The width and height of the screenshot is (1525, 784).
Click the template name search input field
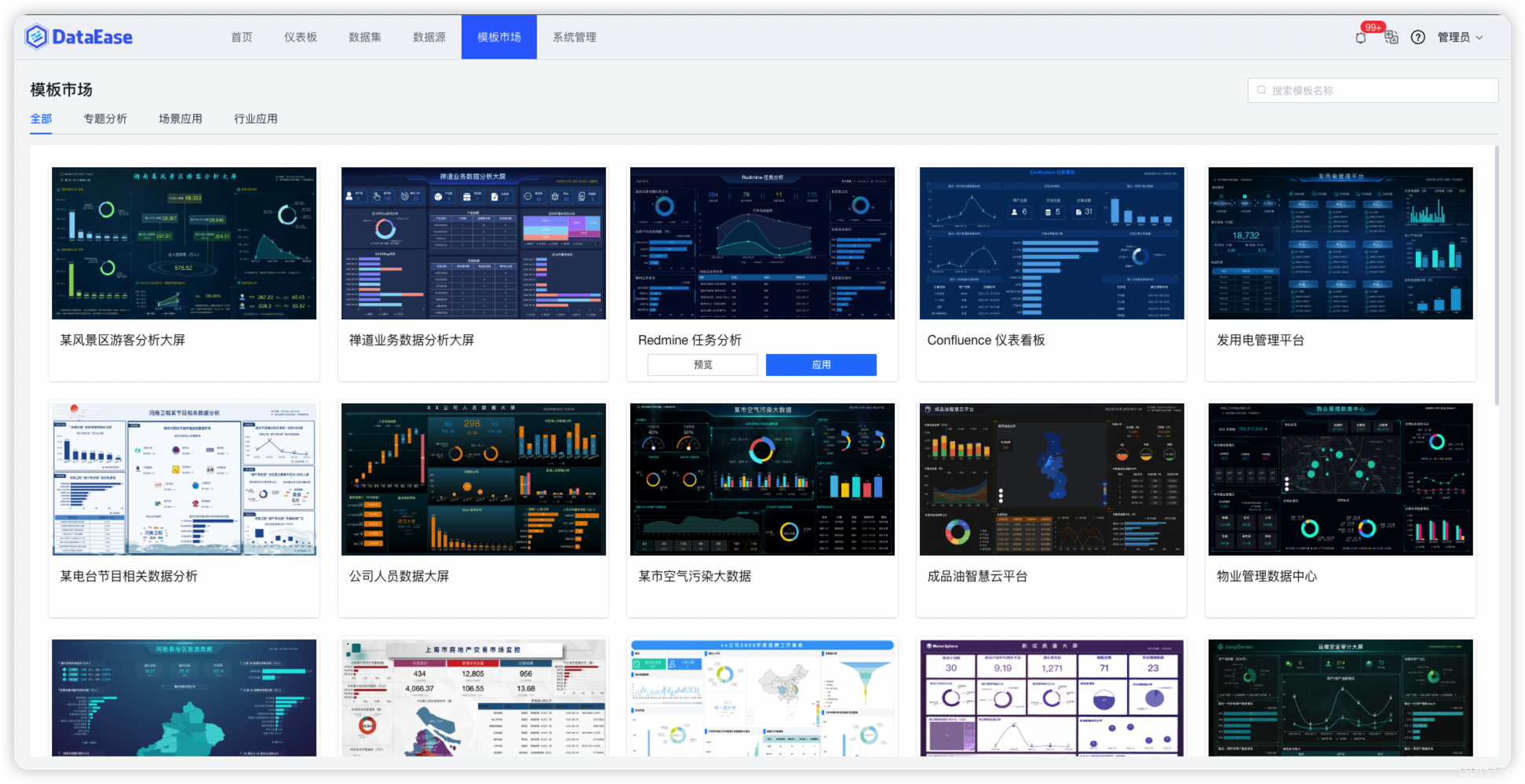click(1372, 89)
